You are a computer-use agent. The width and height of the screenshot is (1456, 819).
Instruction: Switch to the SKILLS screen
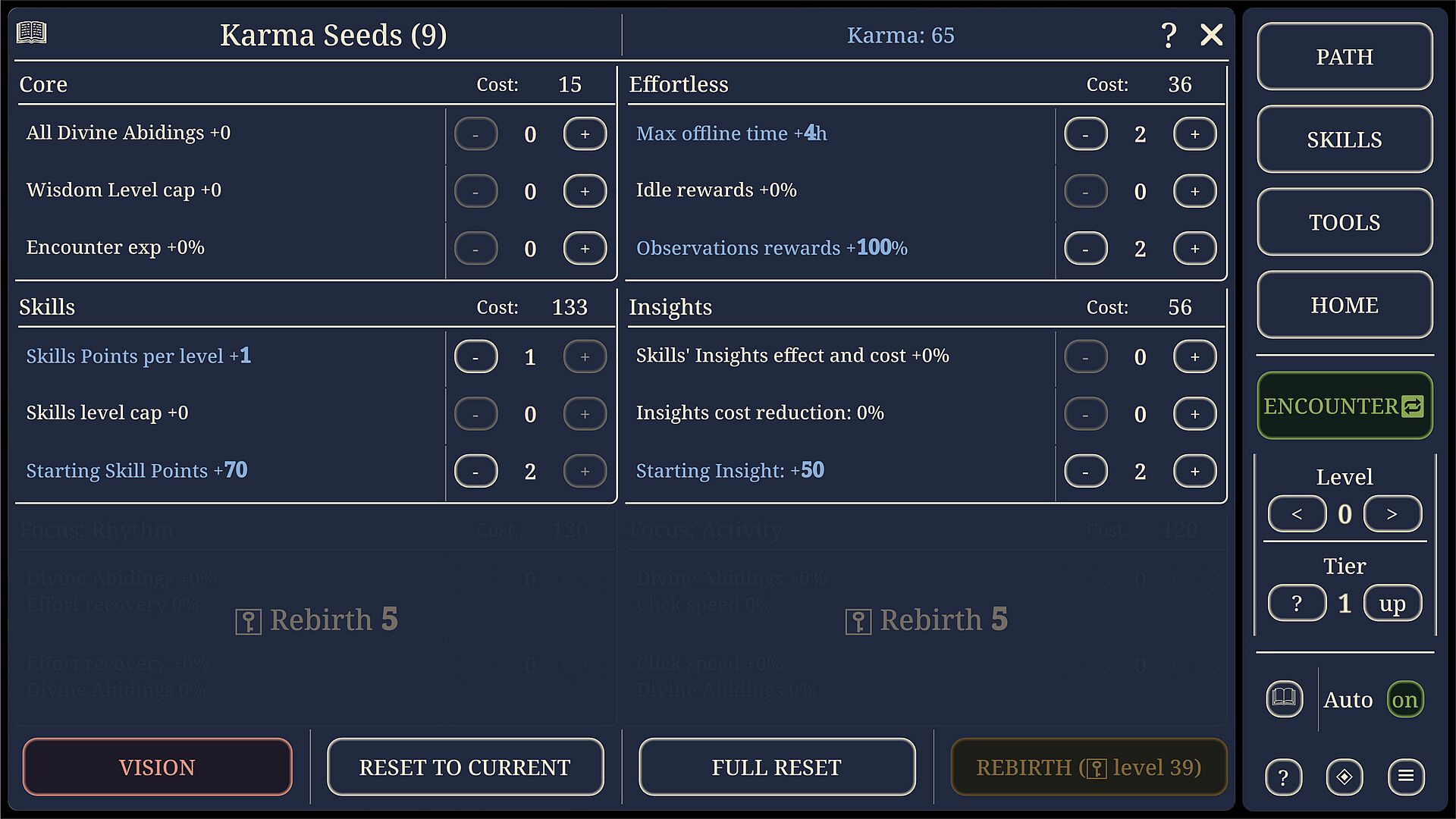[x=1344, y=140]
